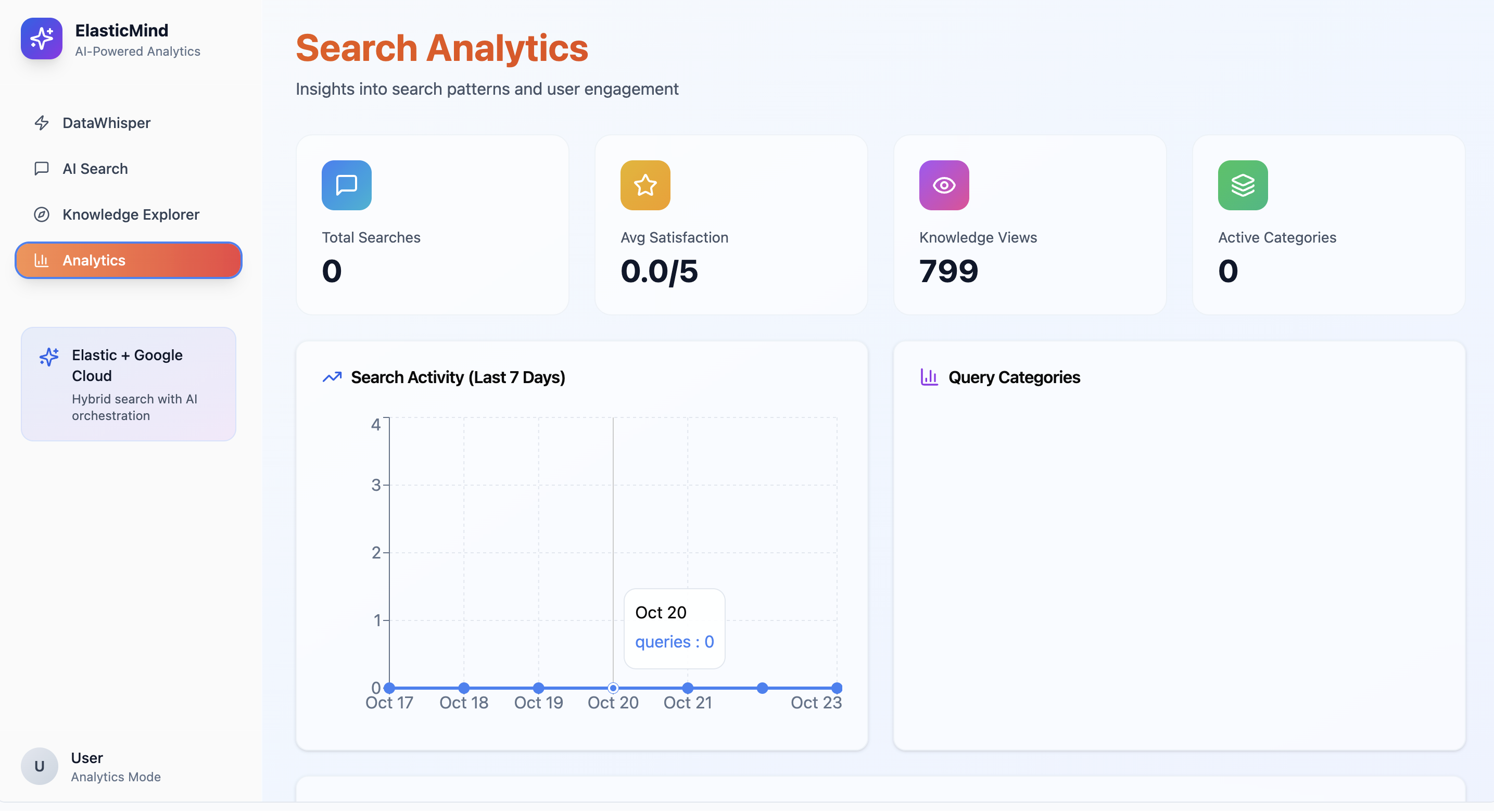Open Knowledge Explorer in sidebar
This screenshot has width=1494, height=812.
click(131, 214)
